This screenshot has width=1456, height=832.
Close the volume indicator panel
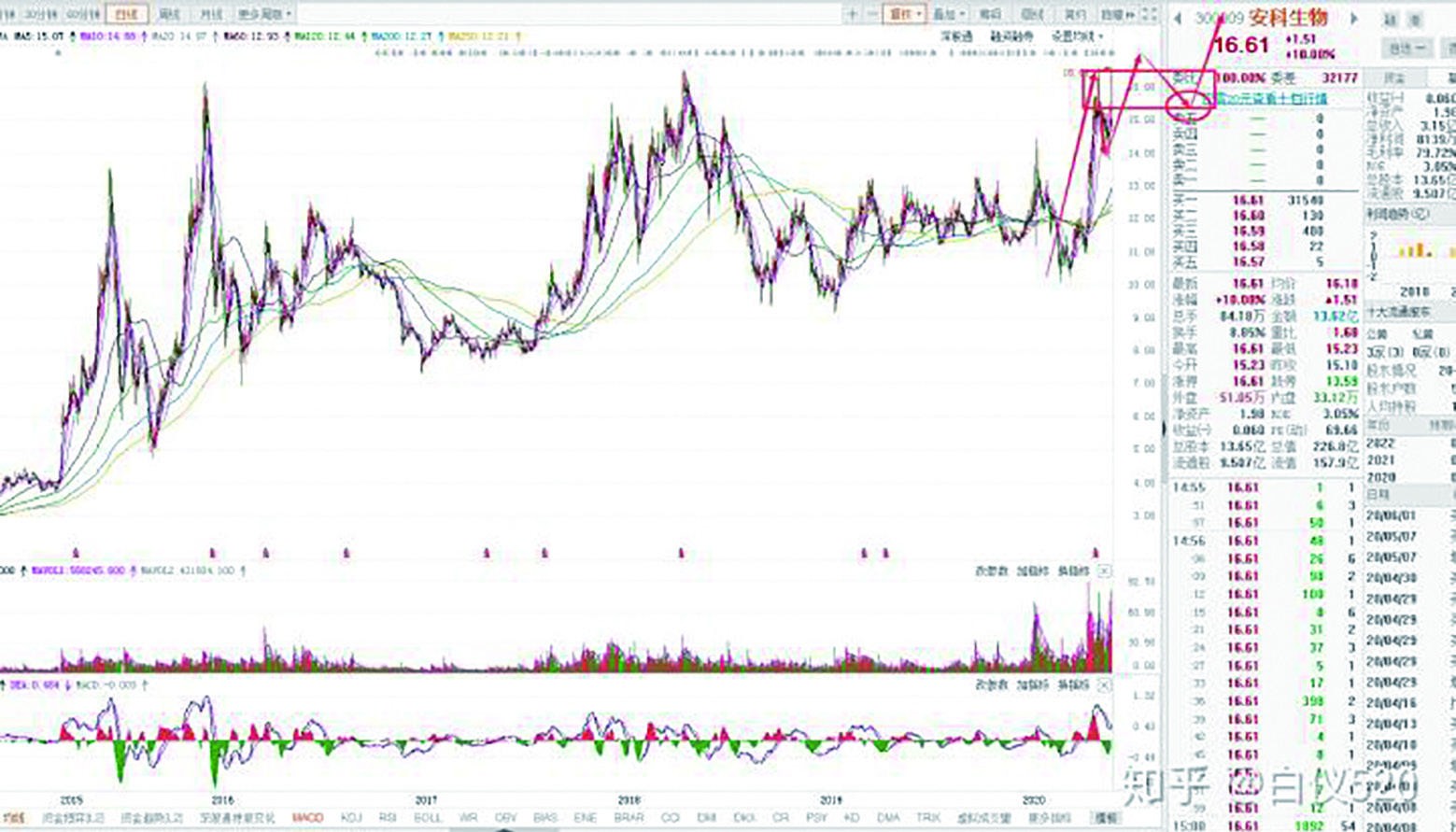coord(1104,571)
